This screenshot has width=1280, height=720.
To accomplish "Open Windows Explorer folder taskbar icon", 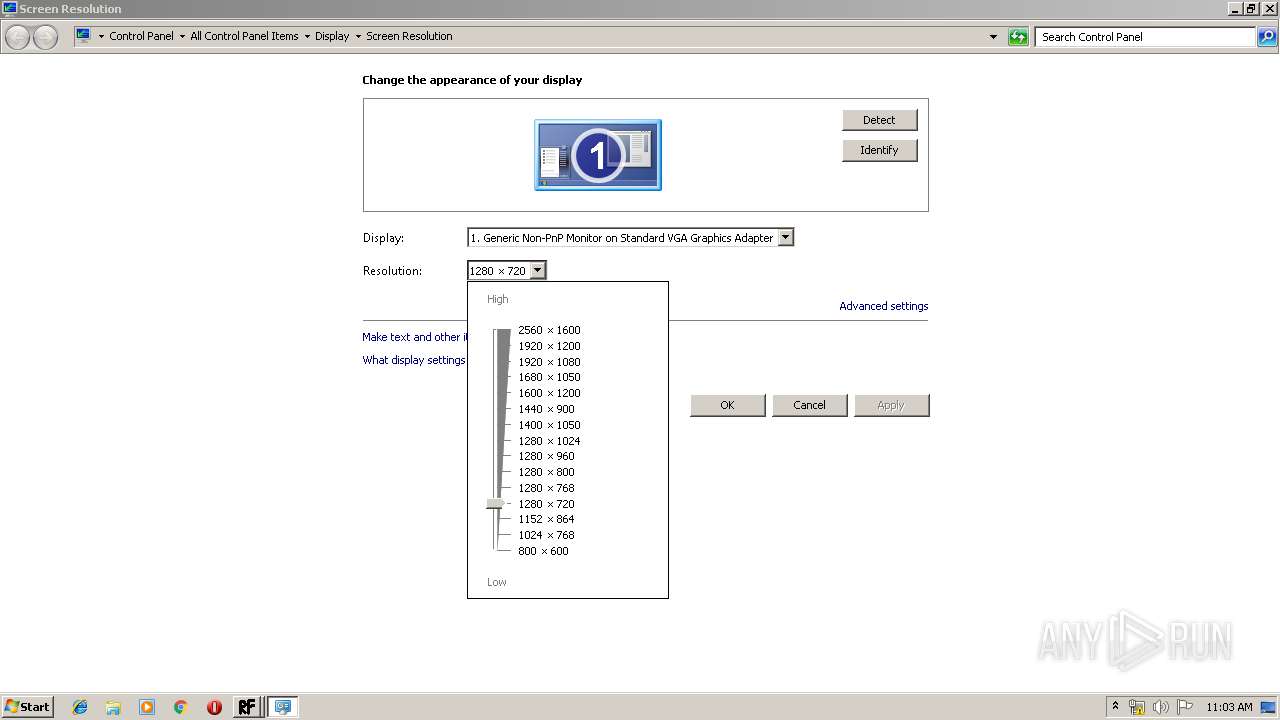I will pos(113,707).
